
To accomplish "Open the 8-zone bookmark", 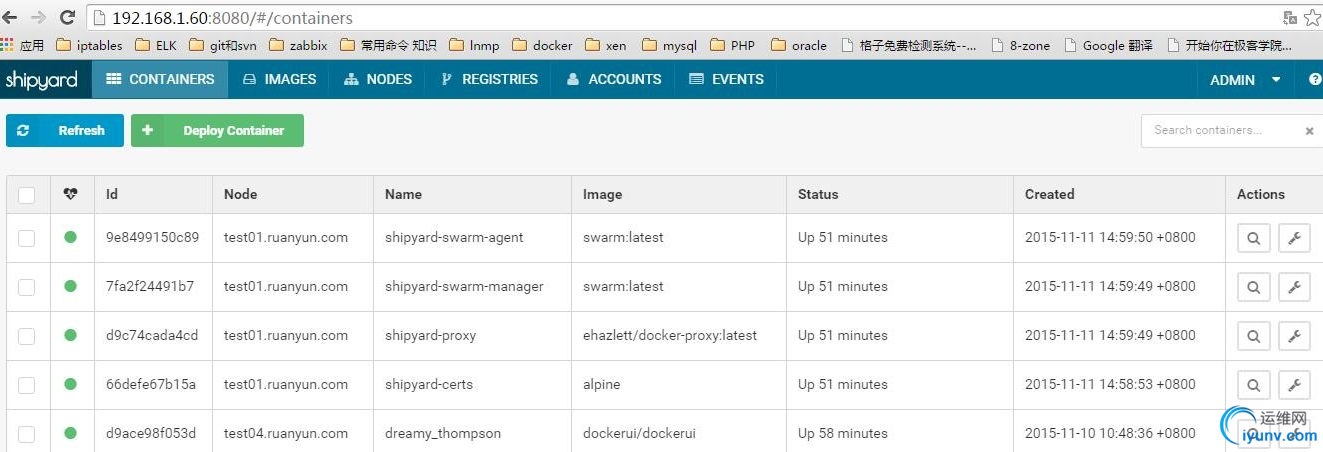I will (x=1020, y=45).
